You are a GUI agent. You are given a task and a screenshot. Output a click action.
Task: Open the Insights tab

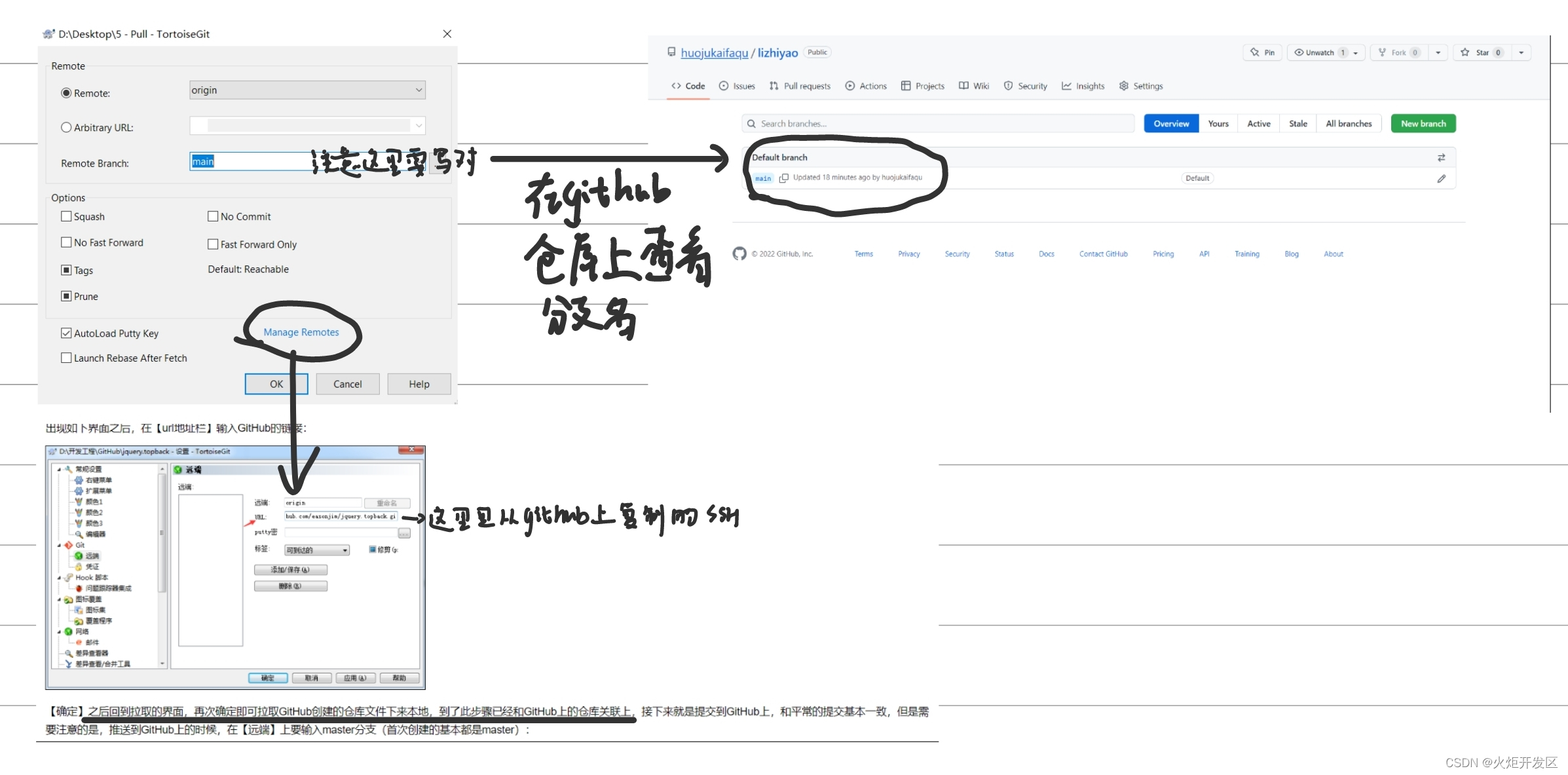point(1083,86)
